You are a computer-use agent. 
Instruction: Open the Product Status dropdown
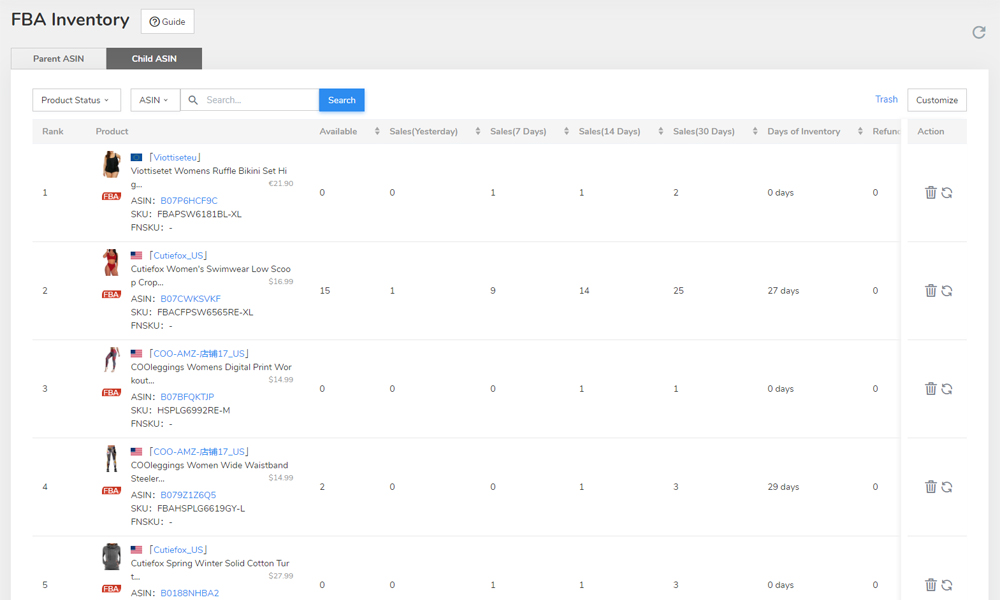(x=76, y=100)
